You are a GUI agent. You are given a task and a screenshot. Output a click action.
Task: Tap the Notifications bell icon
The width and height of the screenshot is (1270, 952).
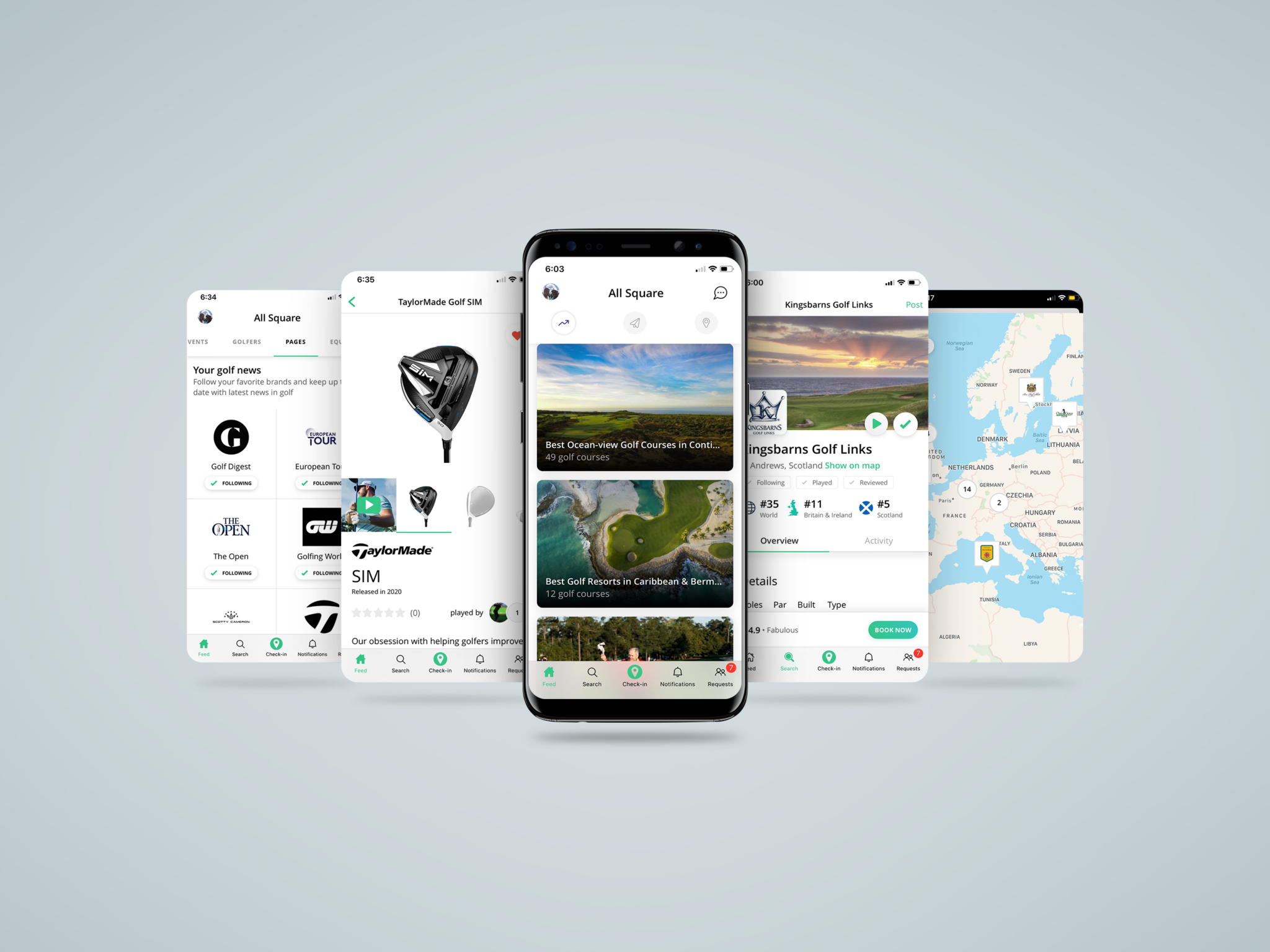(x=677, y=671)
